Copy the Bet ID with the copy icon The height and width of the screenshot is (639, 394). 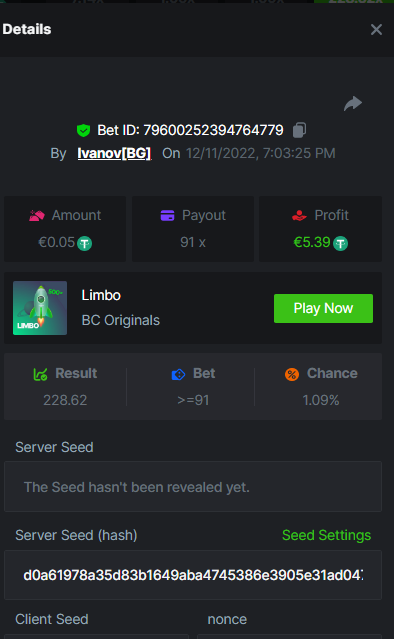[299, 130]
